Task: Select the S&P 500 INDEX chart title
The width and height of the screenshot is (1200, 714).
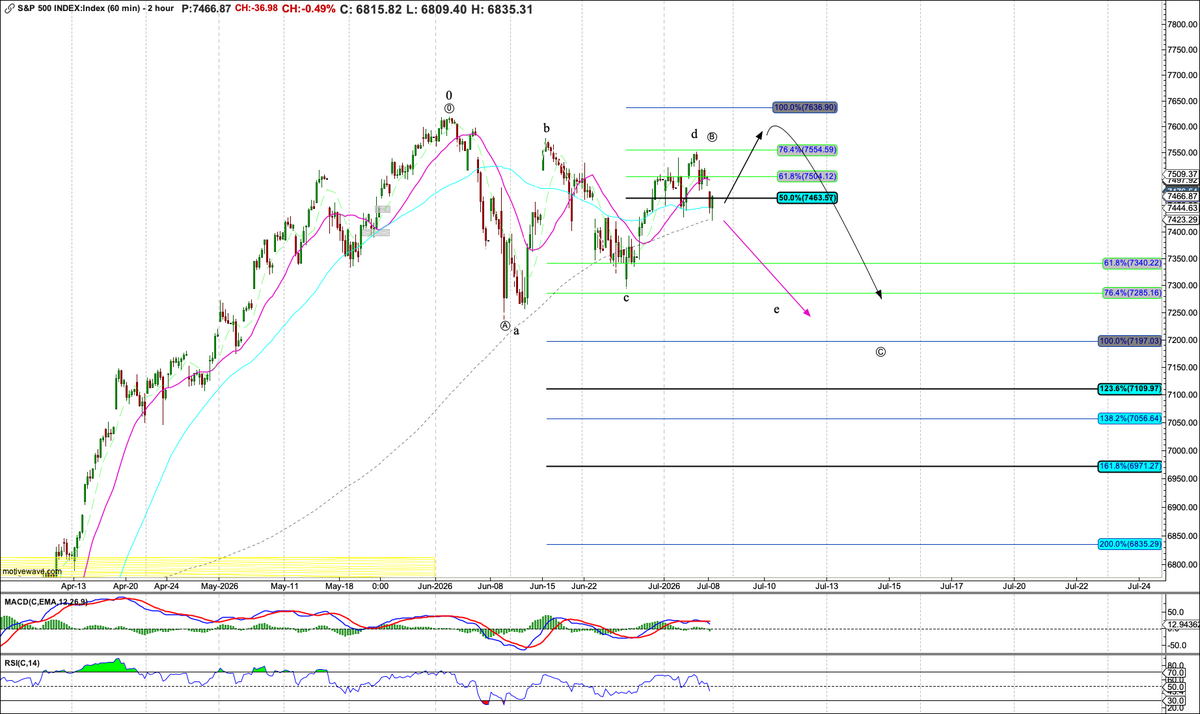Action: (95, 8)
